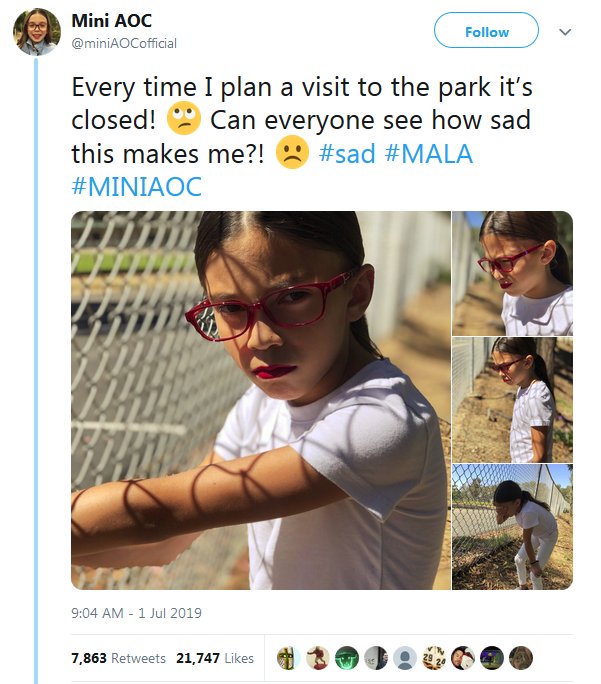The image size is (601, 684).
Task: Open the top-right small photo
Action: (512, 273)
